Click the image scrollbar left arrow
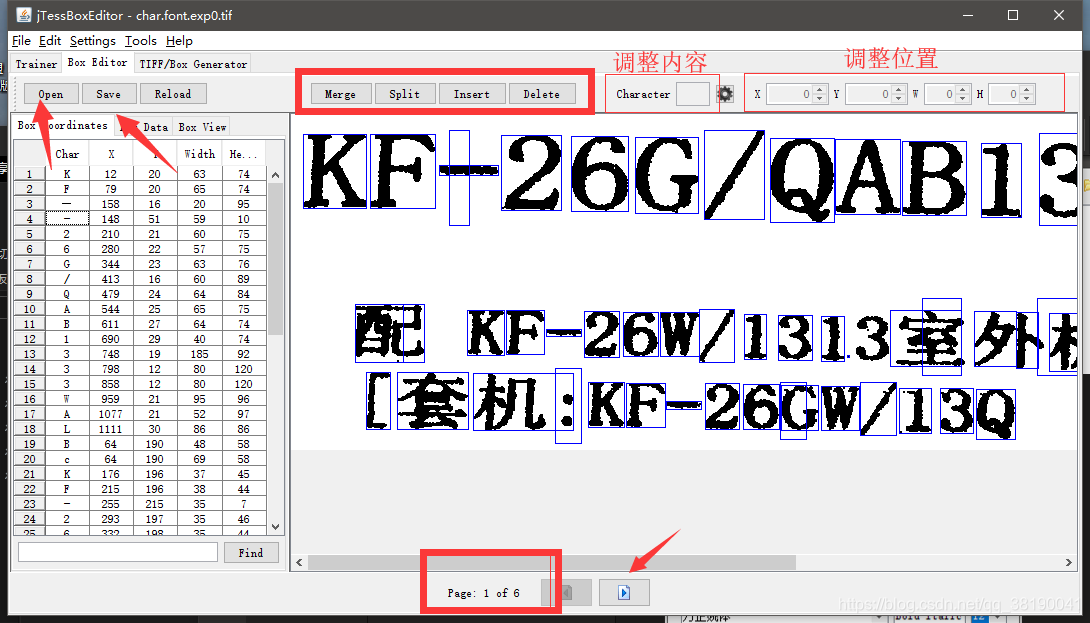Screen dimensions: 1090x623 pyautogui.click(x=300, y=562)
